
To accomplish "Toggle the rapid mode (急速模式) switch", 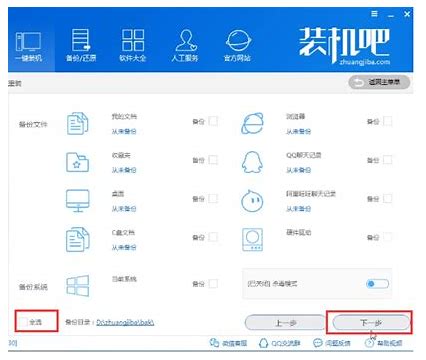I will coord(377,284).
